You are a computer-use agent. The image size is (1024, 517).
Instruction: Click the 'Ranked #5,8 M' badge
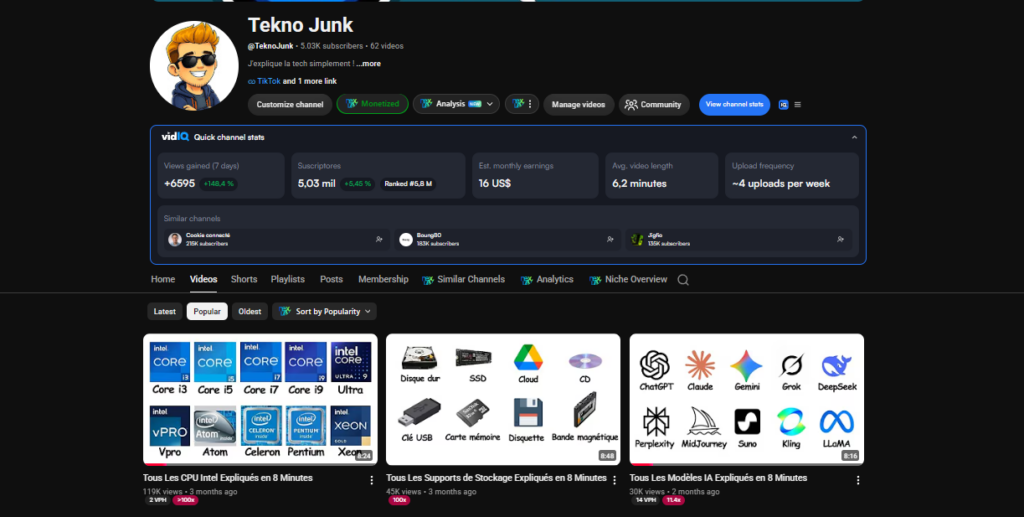pyautogui.click(x=408, y=184)
